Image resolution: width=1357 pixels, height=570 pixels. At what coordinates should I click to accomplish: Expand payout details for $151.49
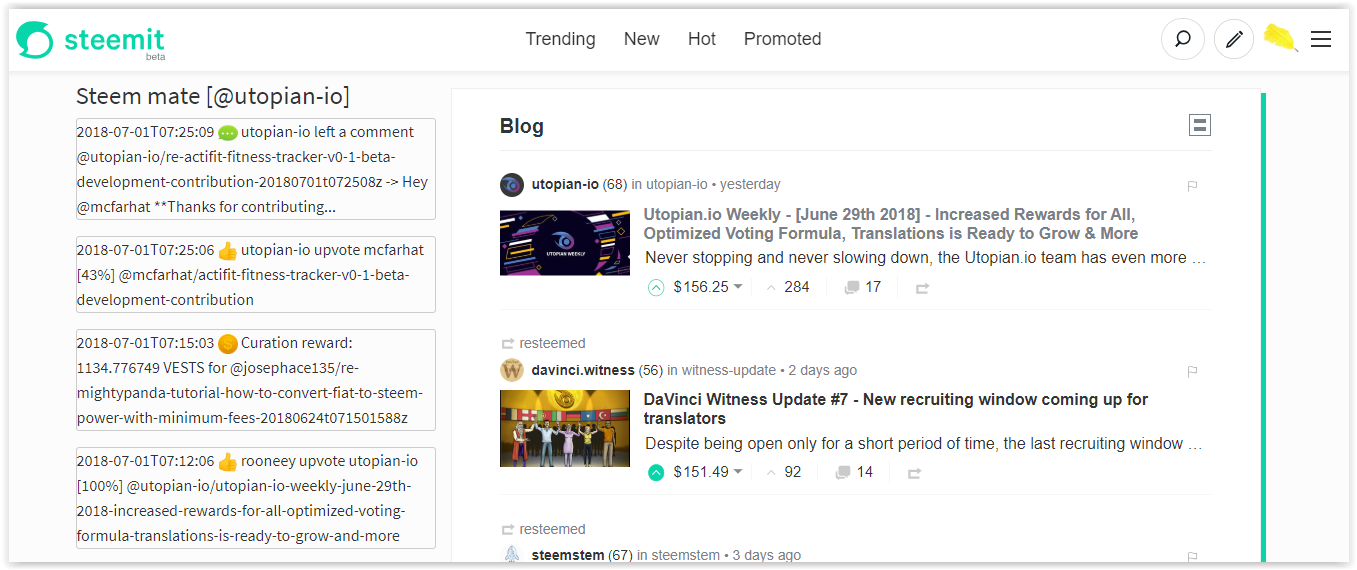(x=708, y=472)
